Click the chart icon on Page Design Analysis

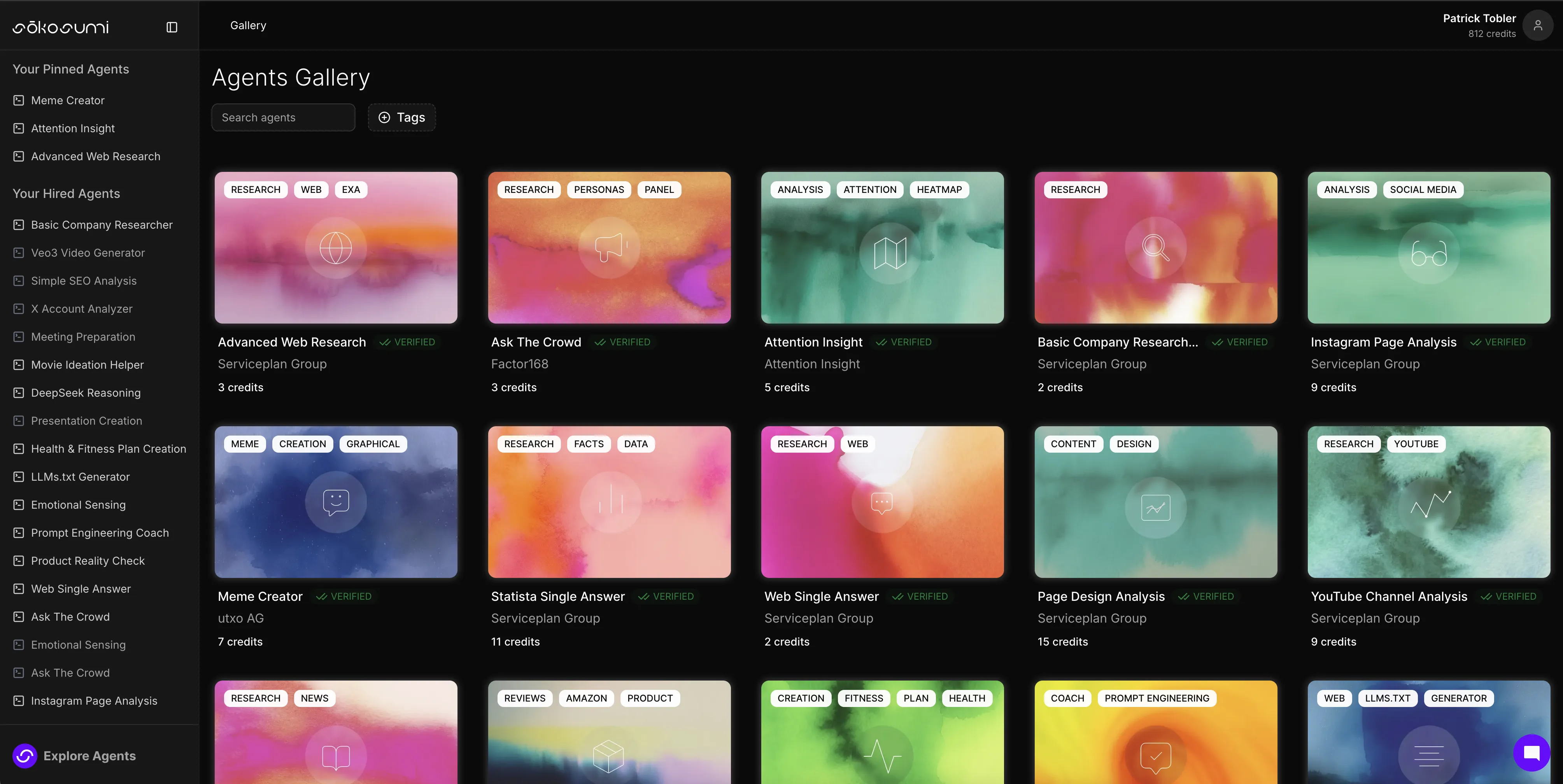[x=1155, y=507]
